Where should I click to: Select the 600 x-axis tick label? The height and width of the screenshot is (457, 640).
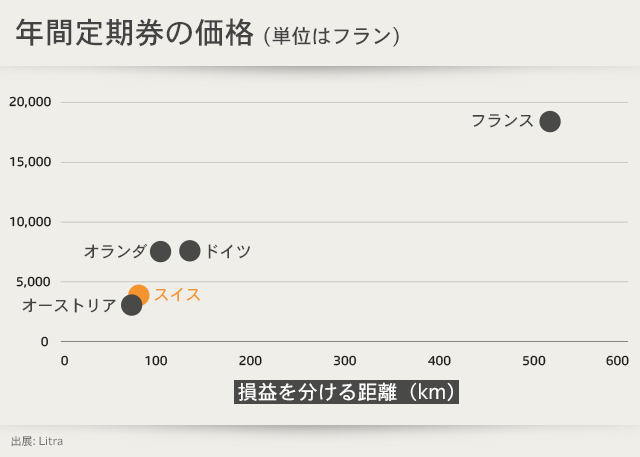tap(617, 360)
